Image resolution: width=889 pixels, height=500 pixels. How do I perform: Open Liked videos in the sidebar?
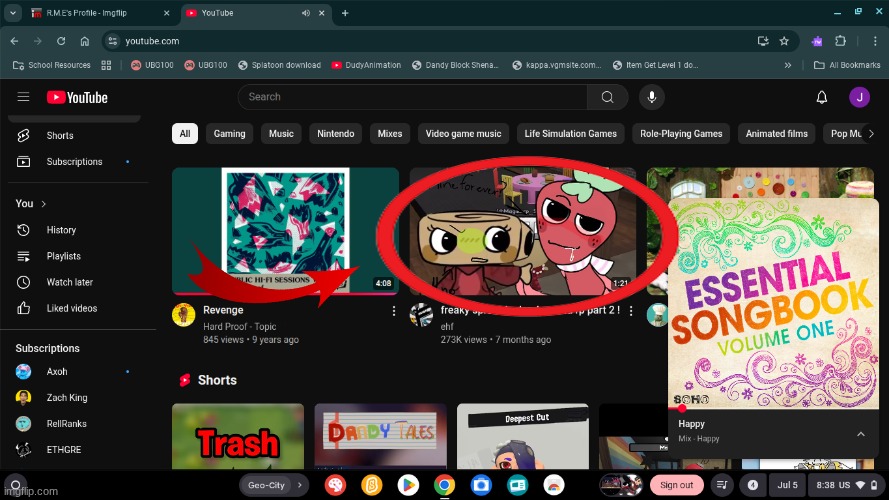pos(74,308)
